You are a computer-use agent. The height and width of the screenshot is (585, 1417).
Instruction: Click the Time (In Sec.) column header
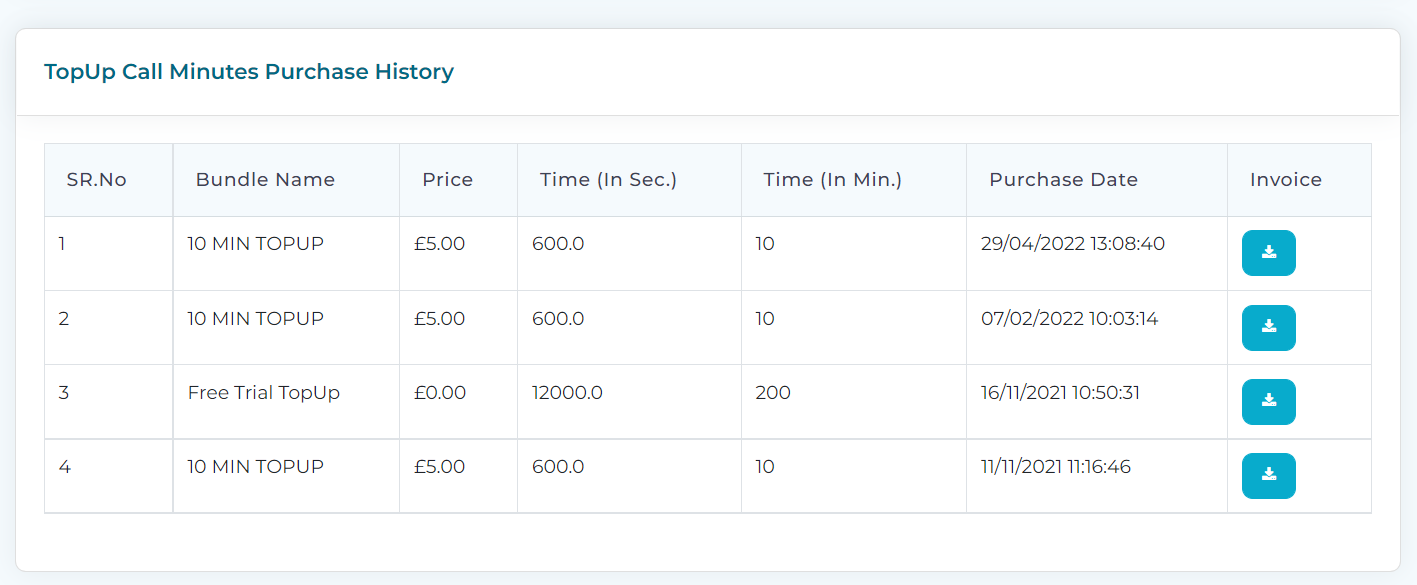(609, 180)
